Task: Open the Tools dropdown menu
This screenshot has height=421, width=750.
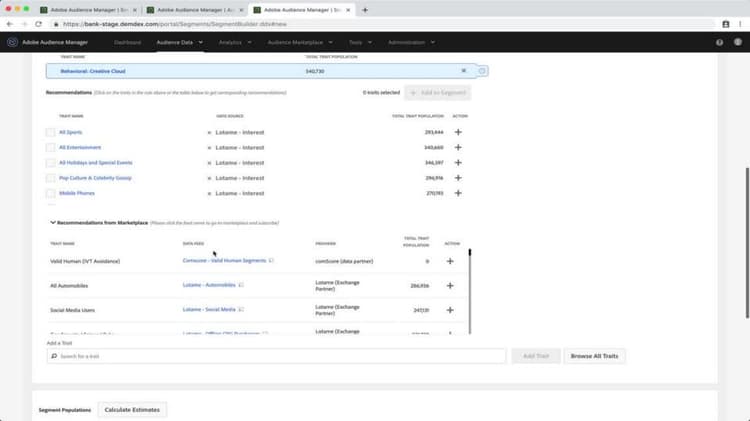Action: click(360, 42)
